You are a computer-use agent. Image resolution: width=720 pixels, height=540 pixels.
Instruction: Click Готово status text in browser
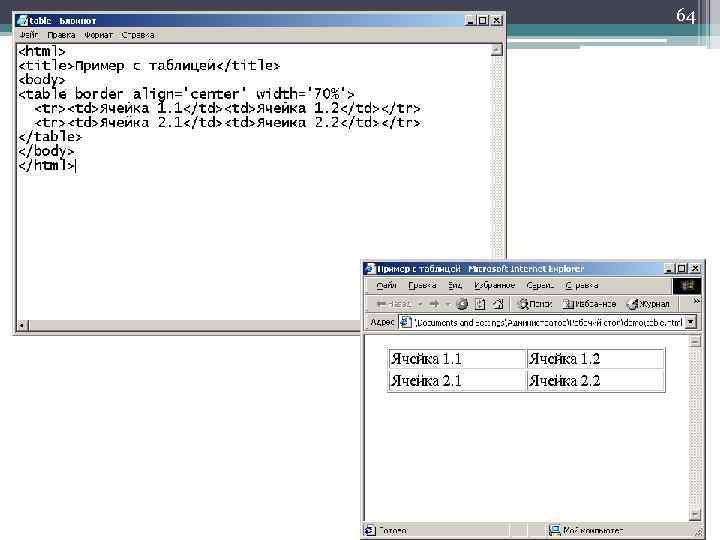tap(393, 531)
